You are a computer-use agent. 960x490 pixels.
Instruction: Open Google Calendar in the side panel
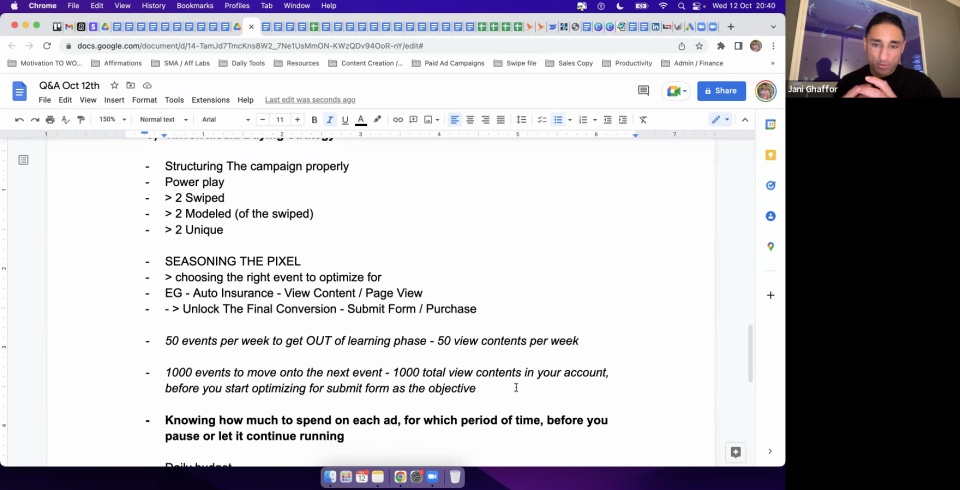point(771,124)
